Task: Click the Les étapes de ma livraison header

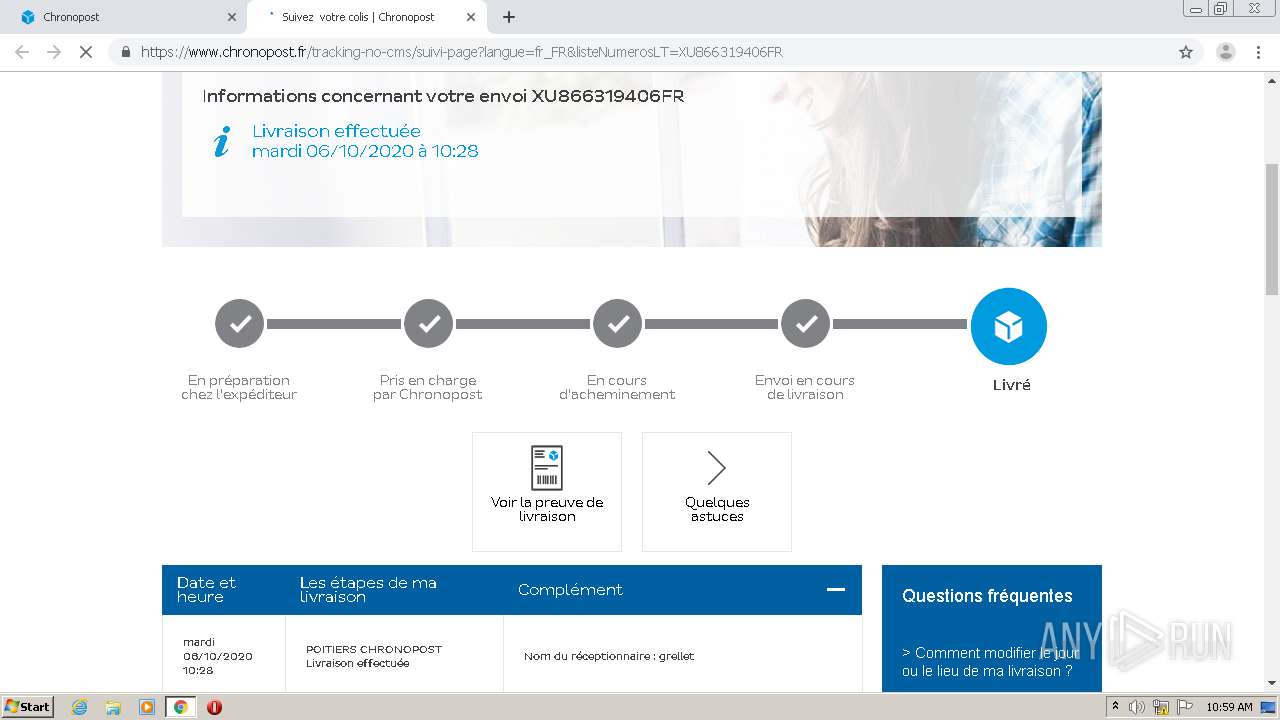Action: [368, 589]
